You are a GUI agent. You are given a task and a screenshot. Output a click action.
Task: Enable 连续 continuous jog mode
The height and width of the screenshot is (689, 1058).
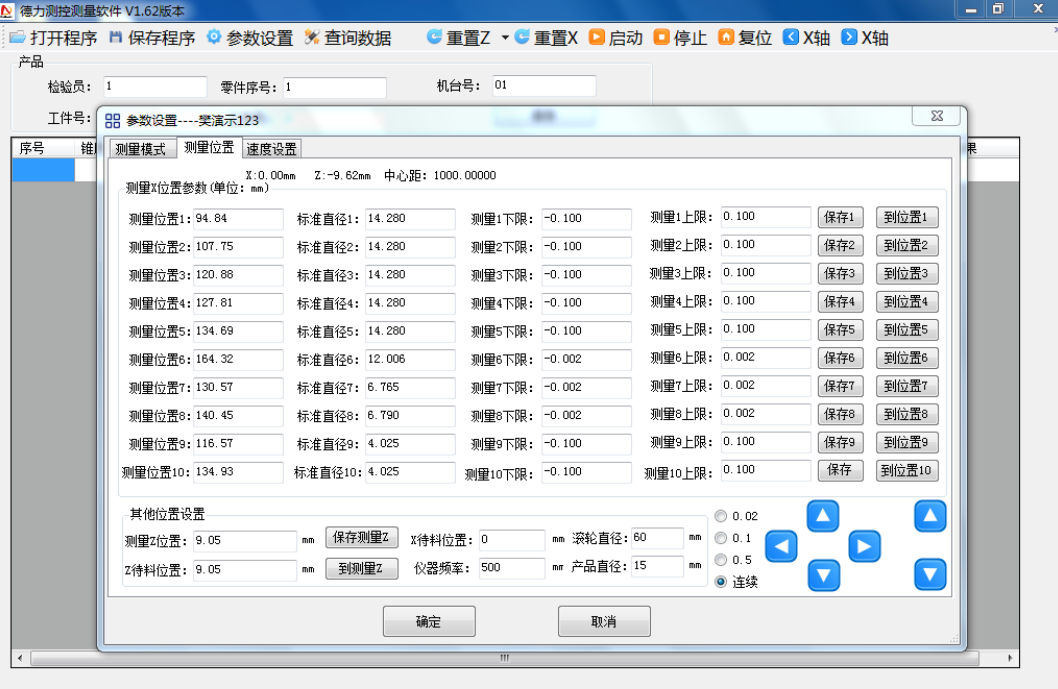click(720, 581)
